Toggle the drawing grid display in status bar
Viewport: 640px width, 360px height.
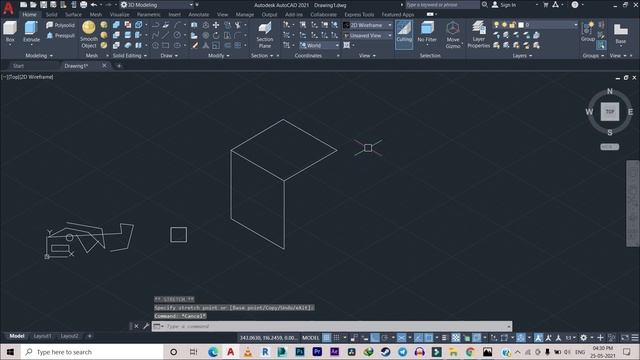[327, 338]
